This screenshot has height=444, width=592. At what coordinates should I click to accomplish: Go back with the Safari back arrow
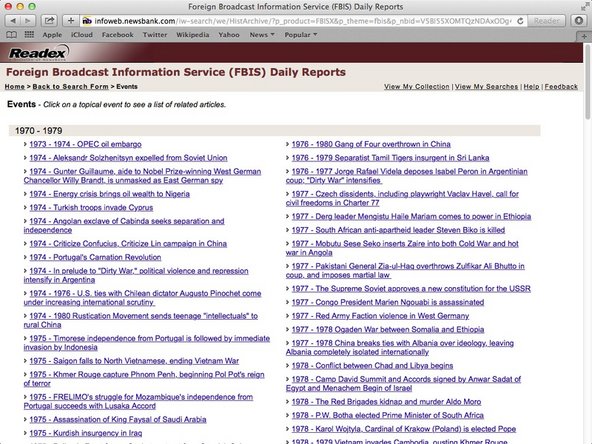click(12, 21)
